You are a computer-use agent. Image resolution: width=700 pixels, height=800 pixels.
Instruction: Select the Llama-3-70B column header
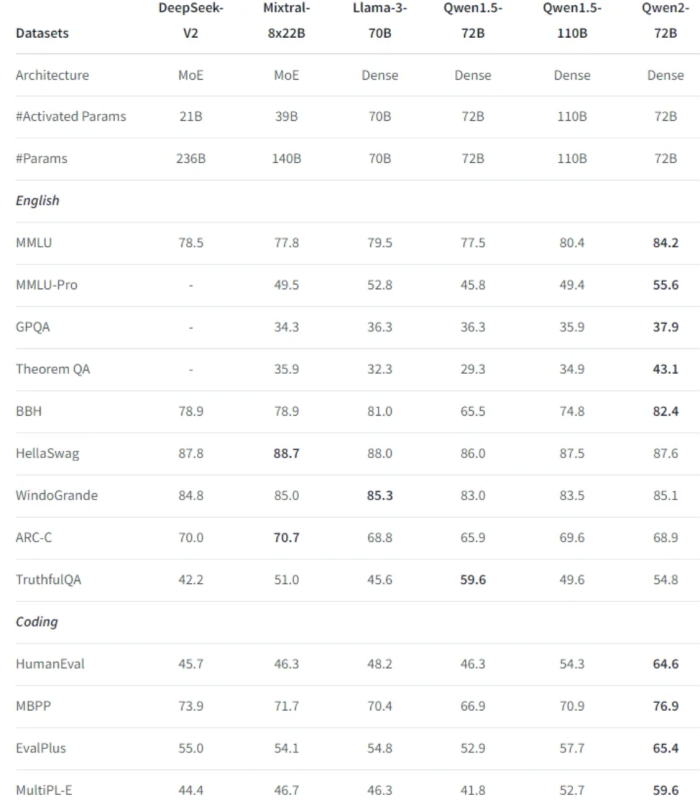pos(380,20)
